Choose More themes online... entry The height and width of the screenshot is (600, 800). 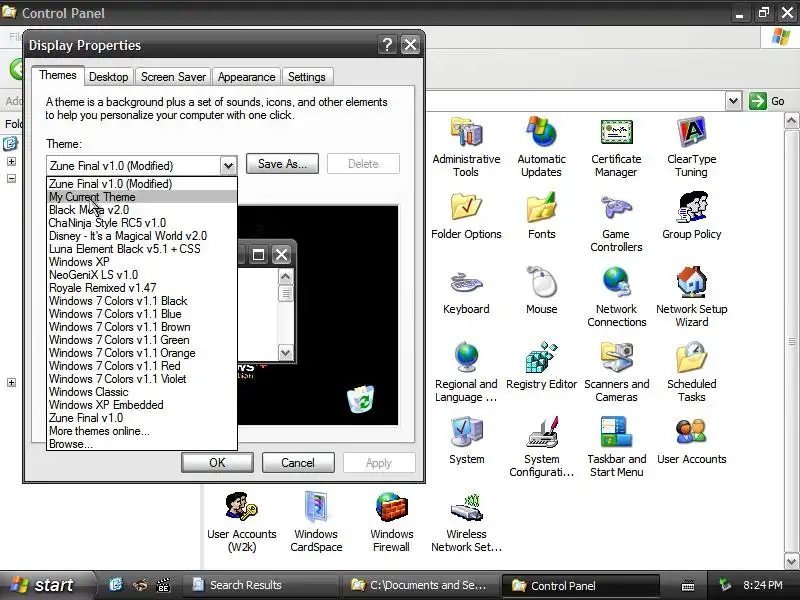click(142, 431)
